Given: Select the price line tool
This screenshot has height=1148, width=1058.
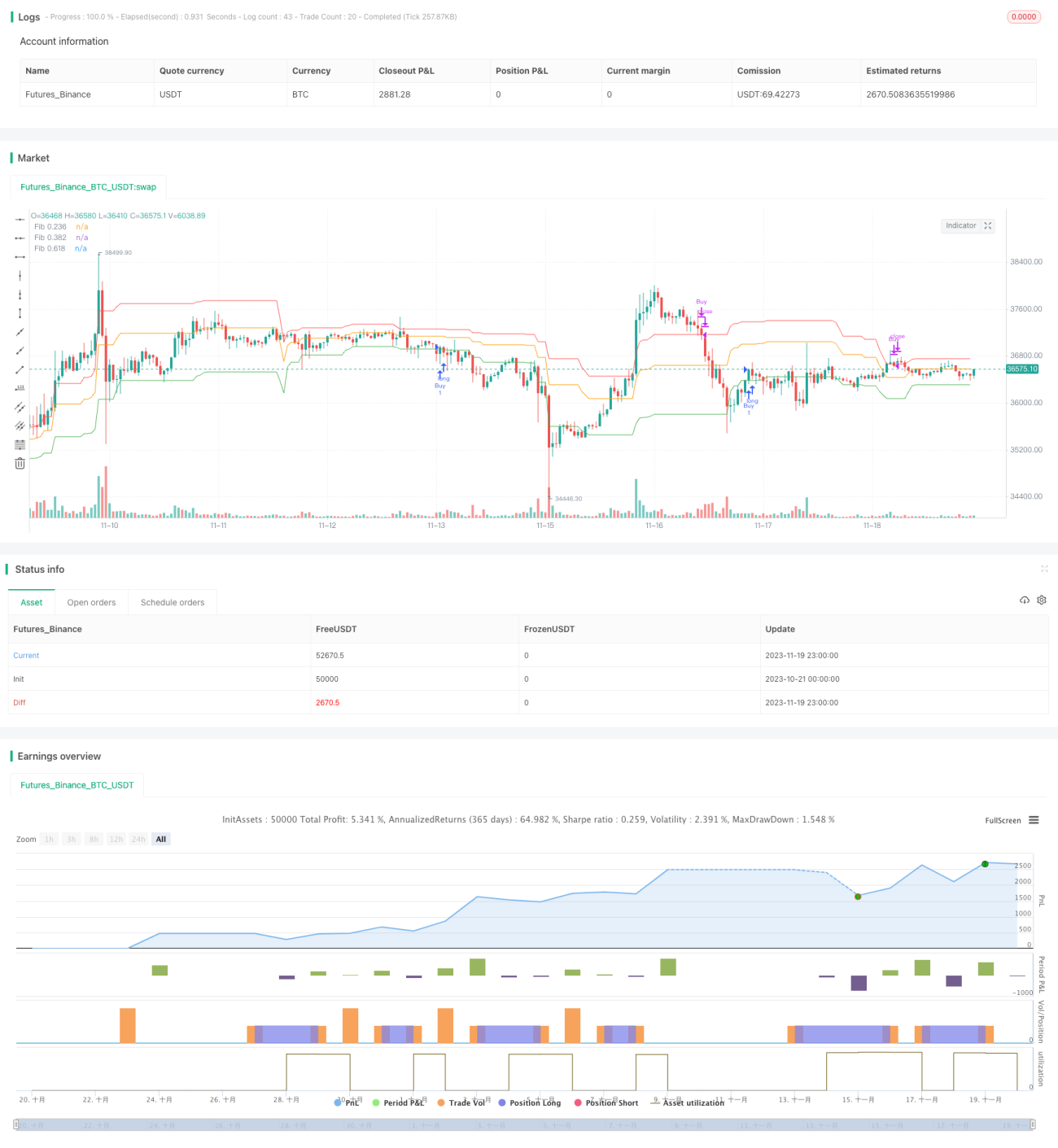Looking at the screenshot, I should pos(20,388).
